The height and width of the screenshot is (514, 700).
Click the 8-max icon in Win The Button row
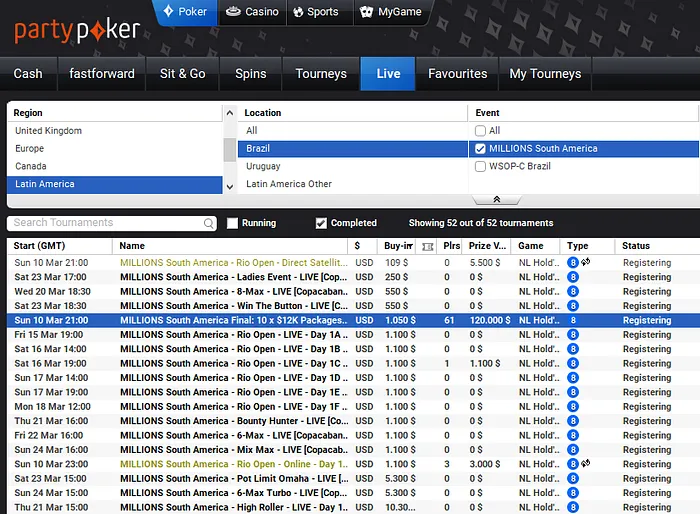(573, 306)
